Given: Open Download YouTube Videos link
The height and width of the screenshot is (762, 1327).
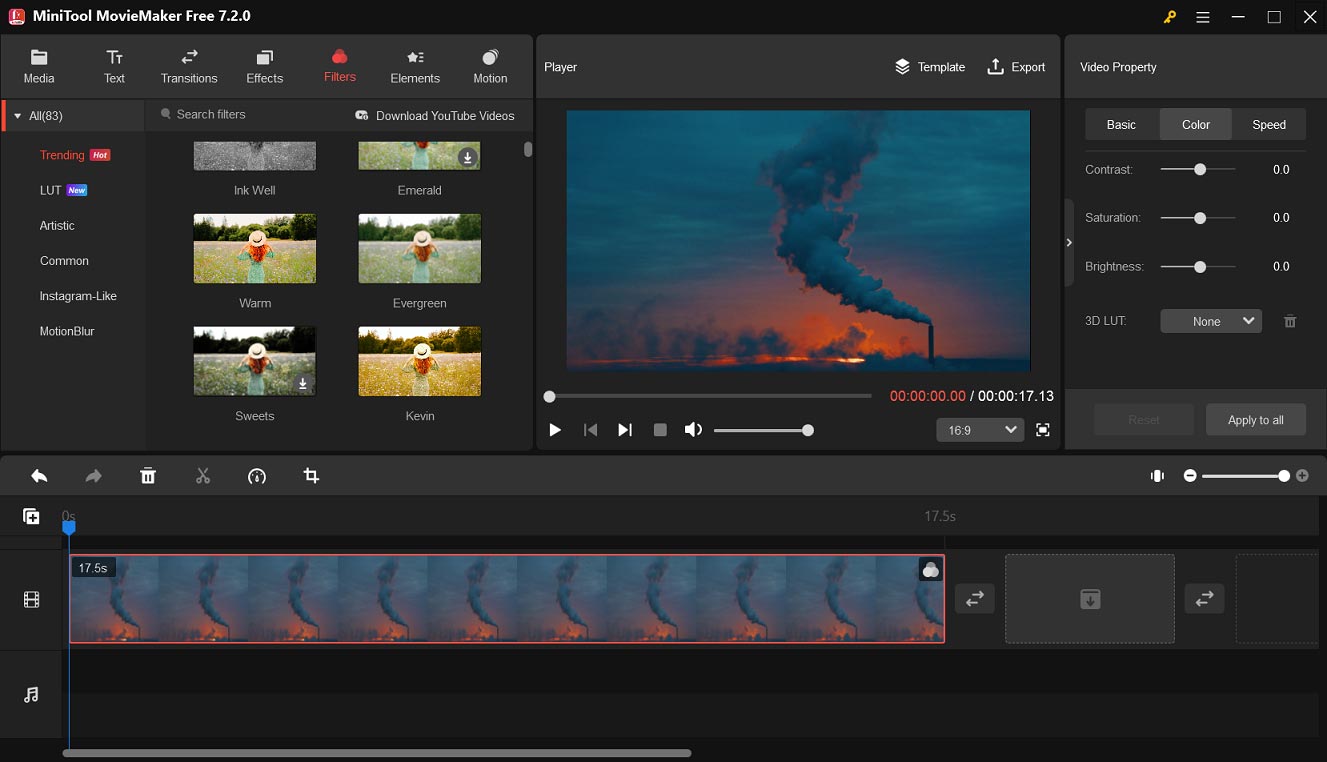Looking at the screenshot, I should pyautogui.click(x=435, y=116).
